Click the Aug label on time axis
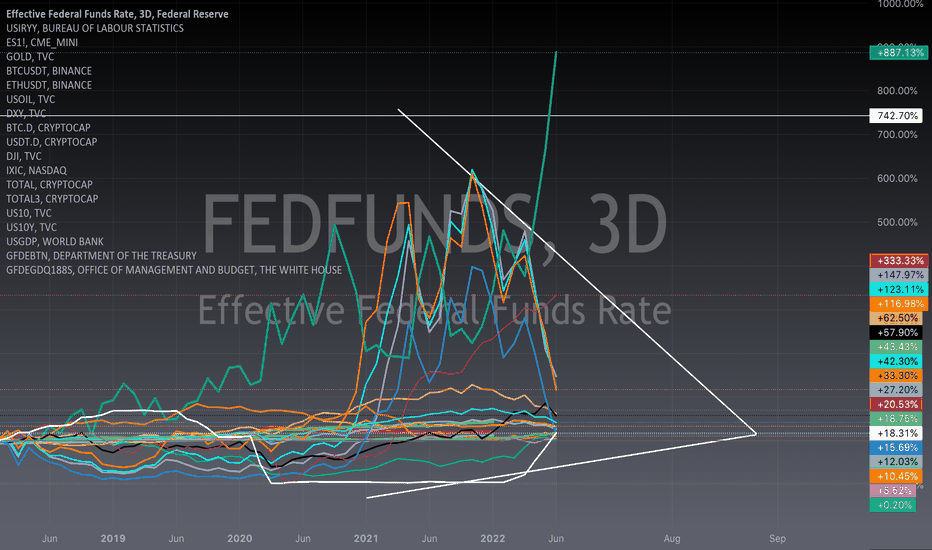Screen dimensions: 932x550 point(672,538)
